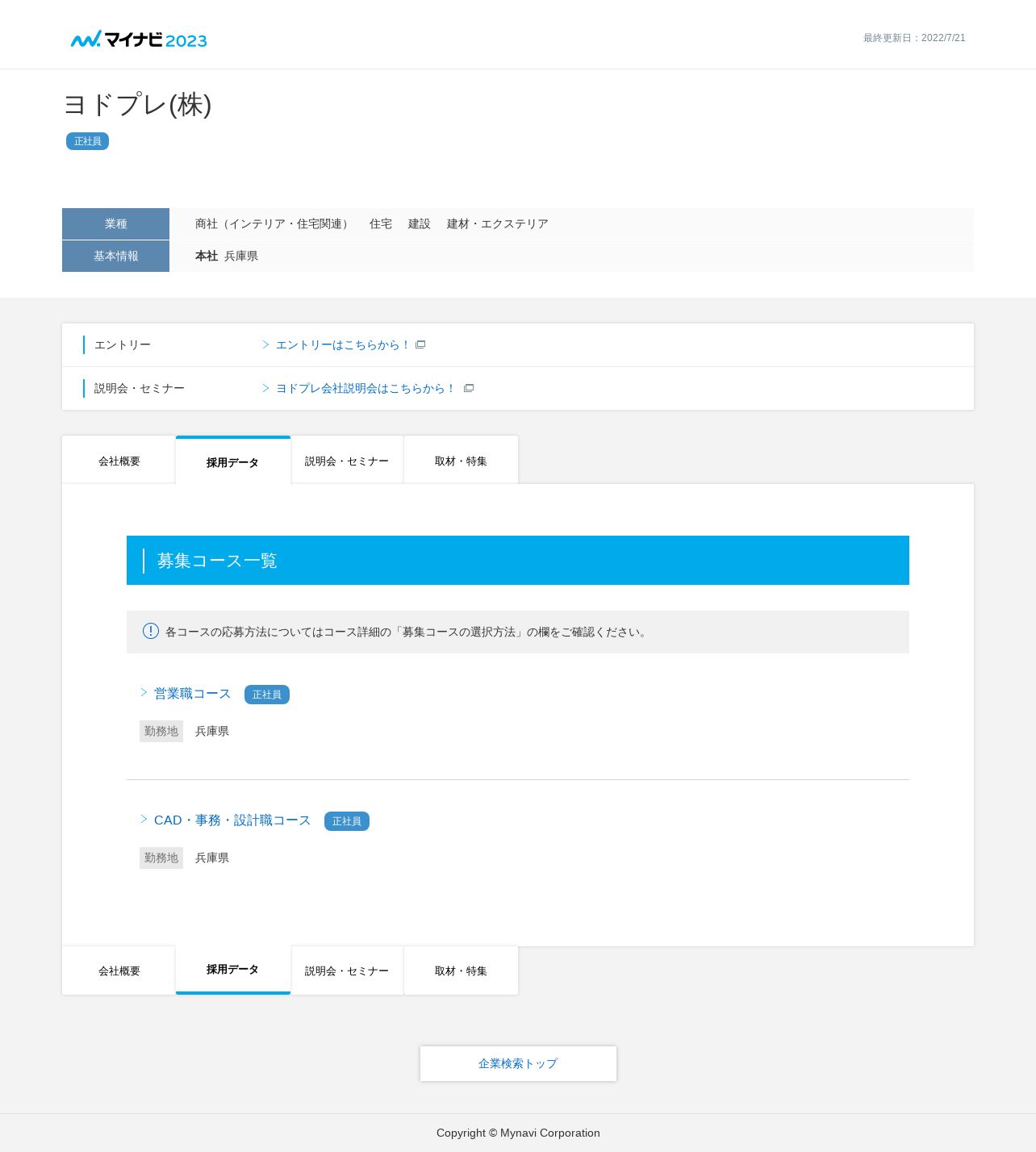Click chevron before CAD・事務・設計職コース
The image size is (1036, 1152).
point(144,820)
